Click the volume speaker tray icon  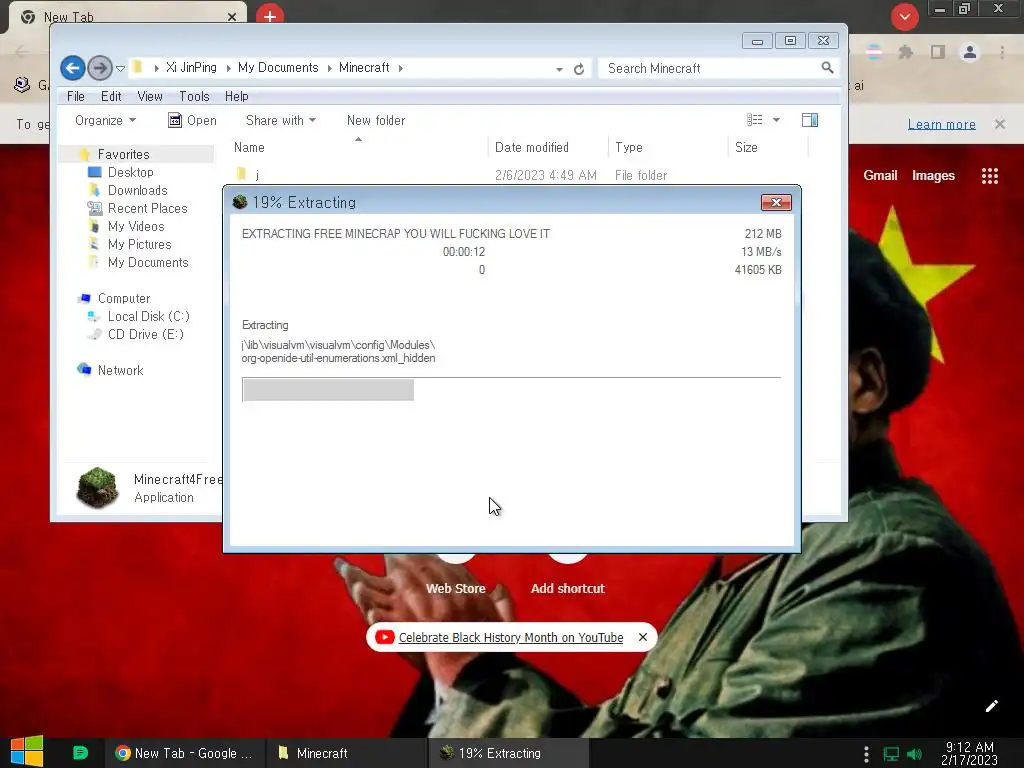pyautogui.click(x=914, y=754)
